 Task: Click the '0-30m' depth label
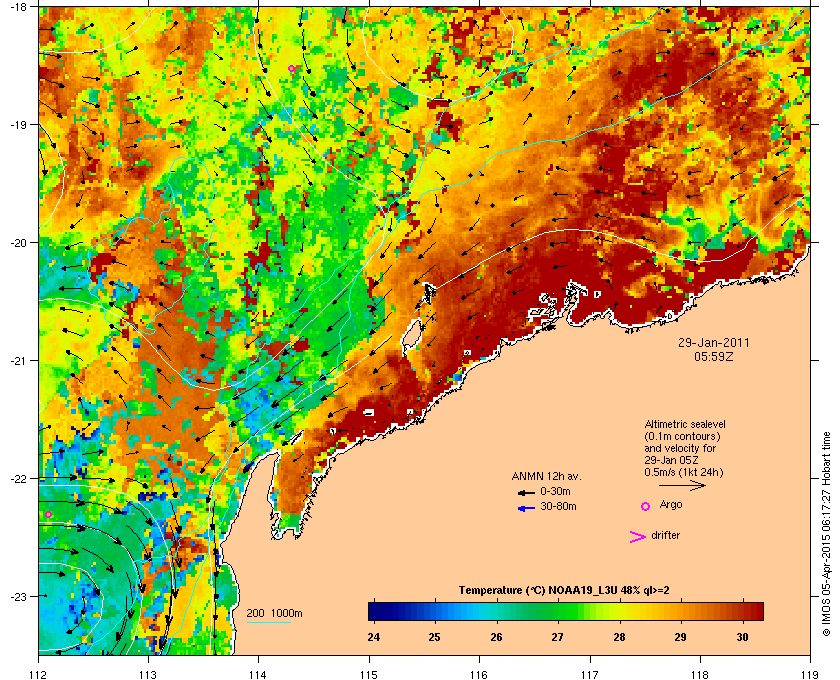tap(555, 491)
